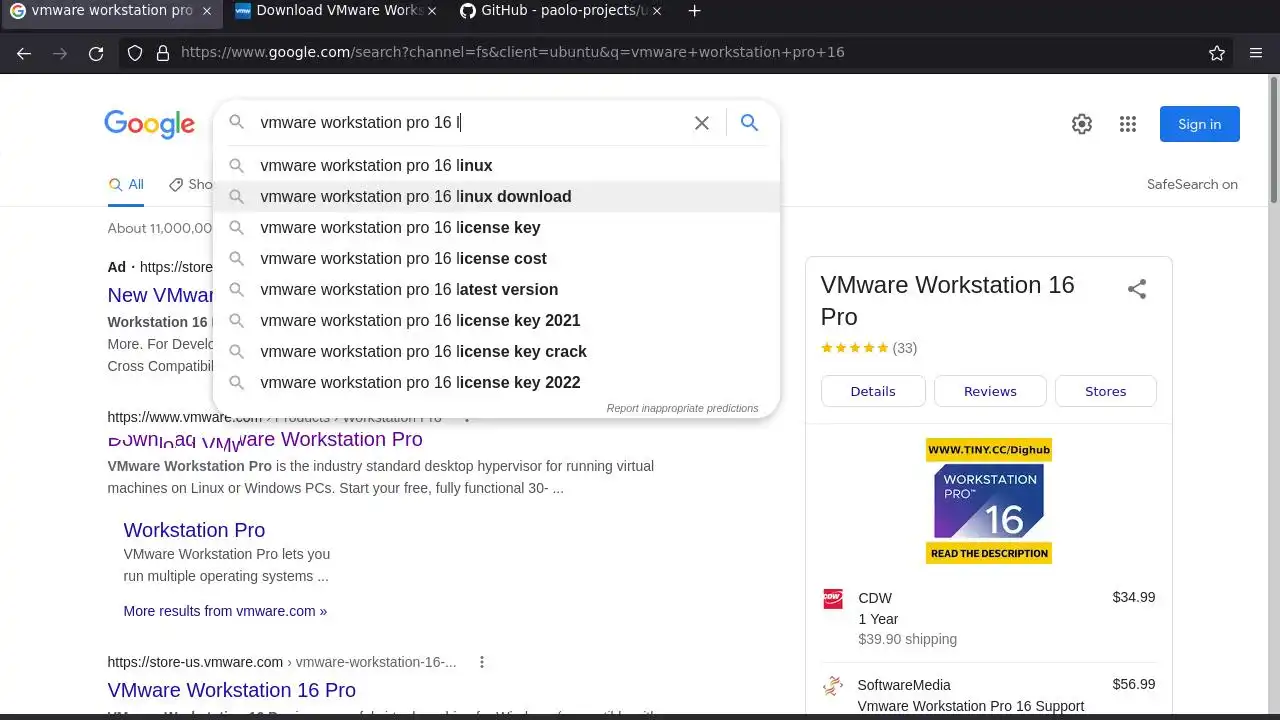The image size is (1280, 720).
Task: Click the CDW seller logo
Action: pyautogui.click(x=833, y=598)
